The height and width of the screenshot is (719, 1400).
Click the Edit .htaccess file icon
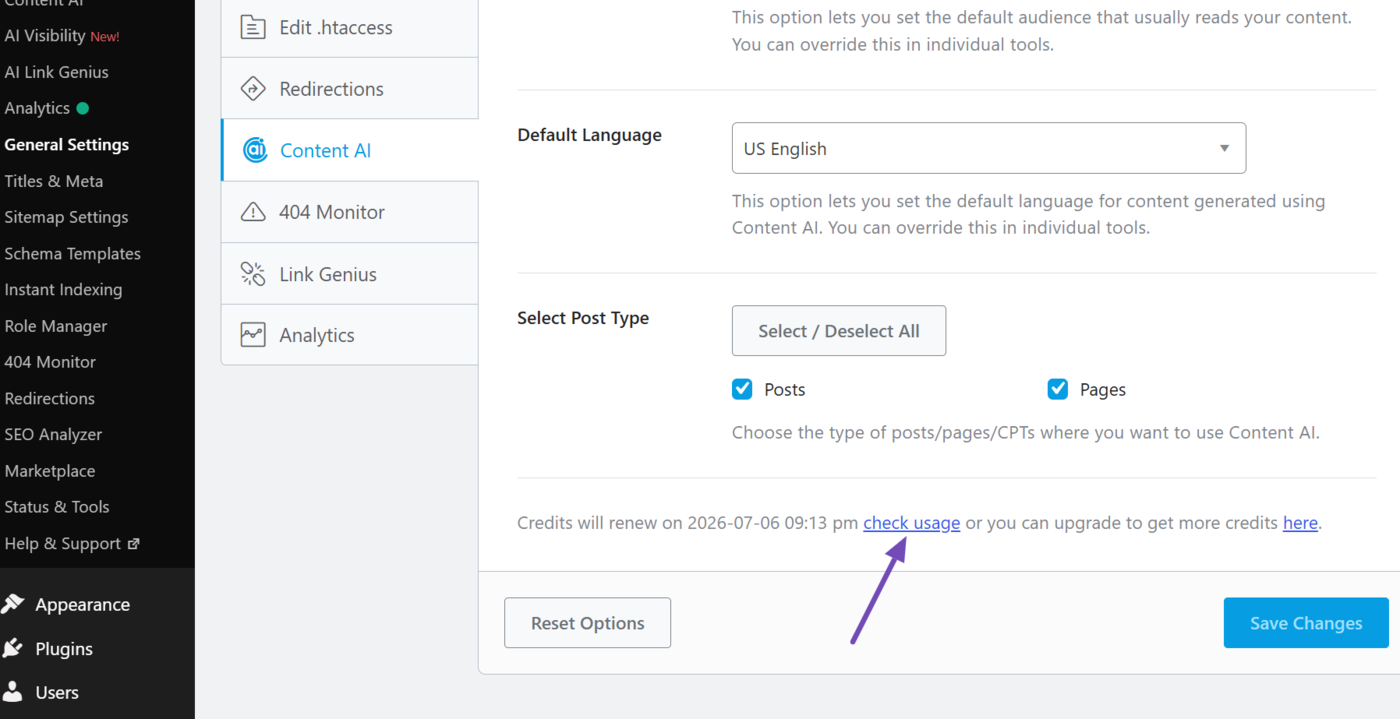(253, 27)
